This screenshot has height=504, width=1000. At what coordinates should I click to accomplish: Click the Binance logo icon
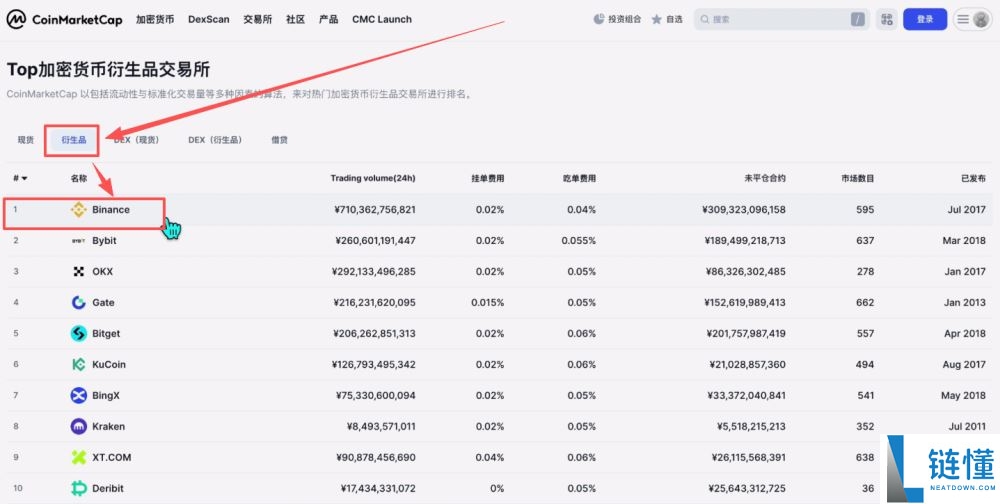78,210
